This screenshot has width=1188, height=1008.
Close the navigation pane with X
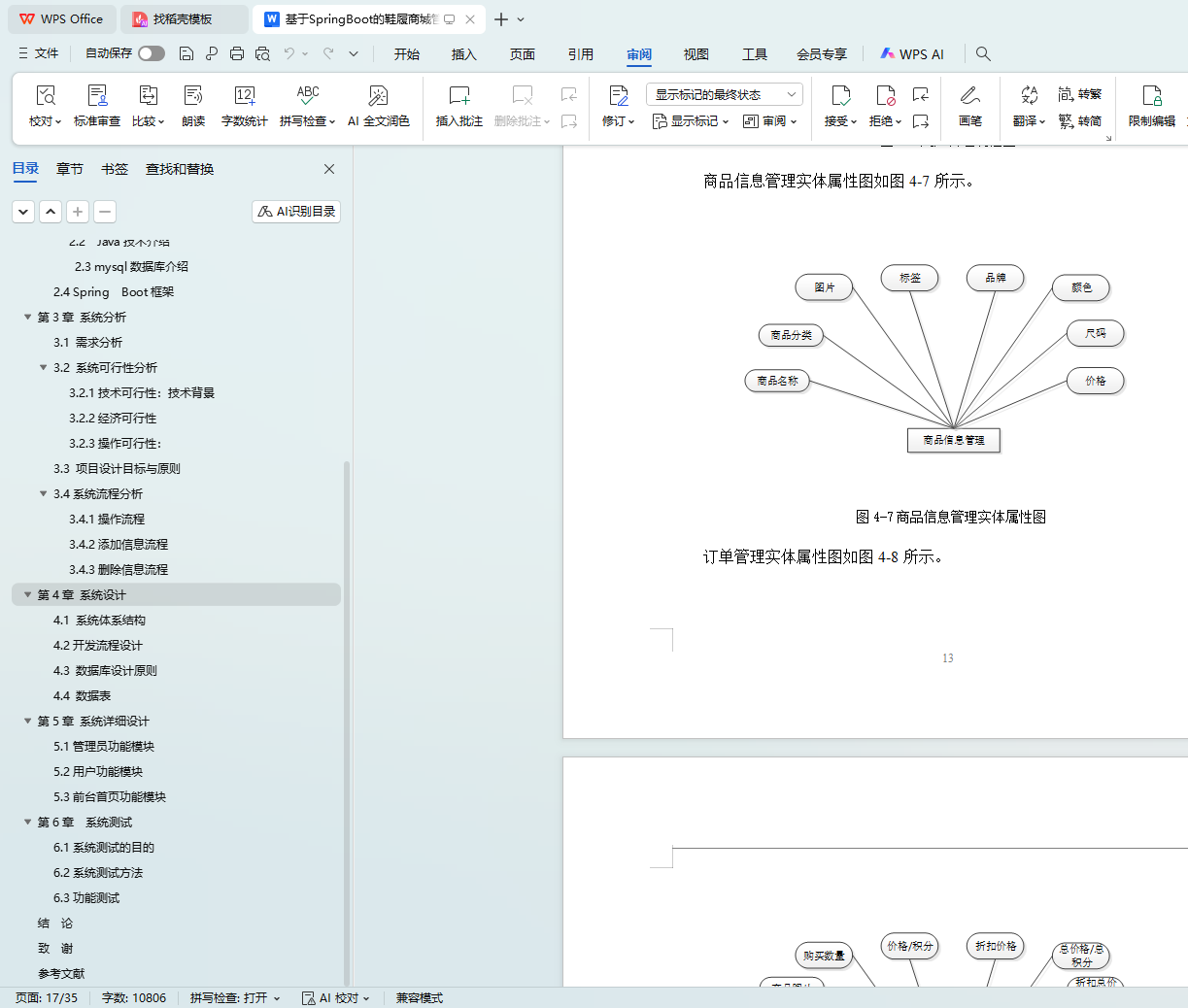pos(329,169)
